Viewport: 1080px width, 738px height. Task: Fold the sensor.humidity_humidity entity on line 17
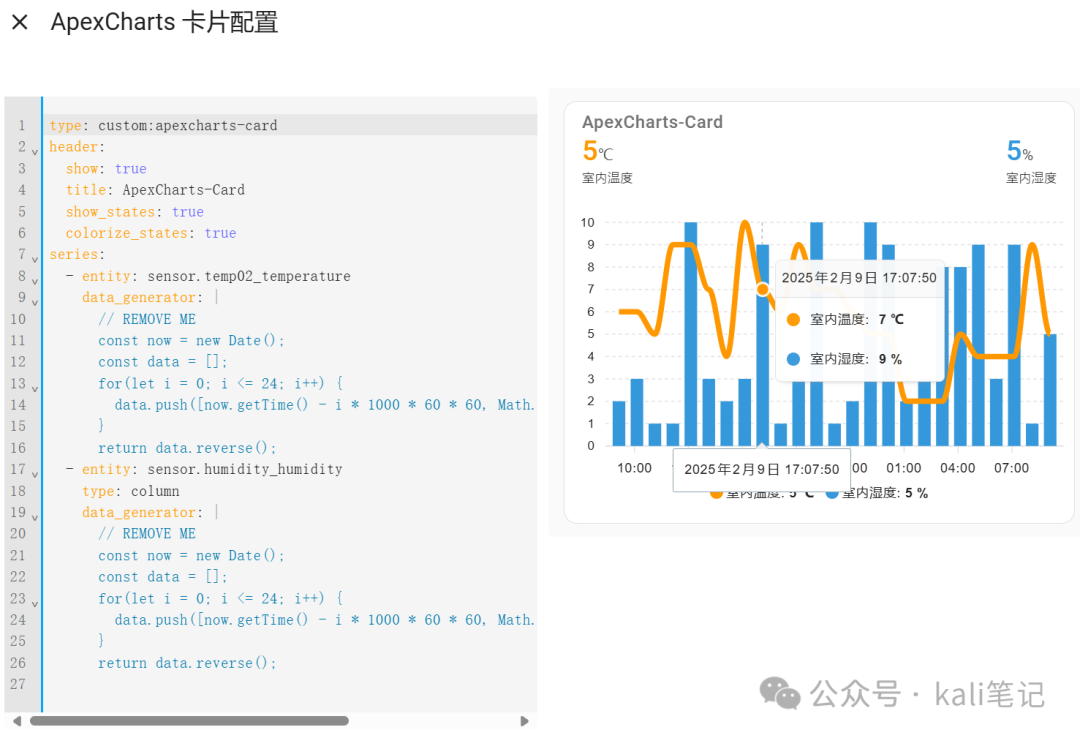(34, 475)
